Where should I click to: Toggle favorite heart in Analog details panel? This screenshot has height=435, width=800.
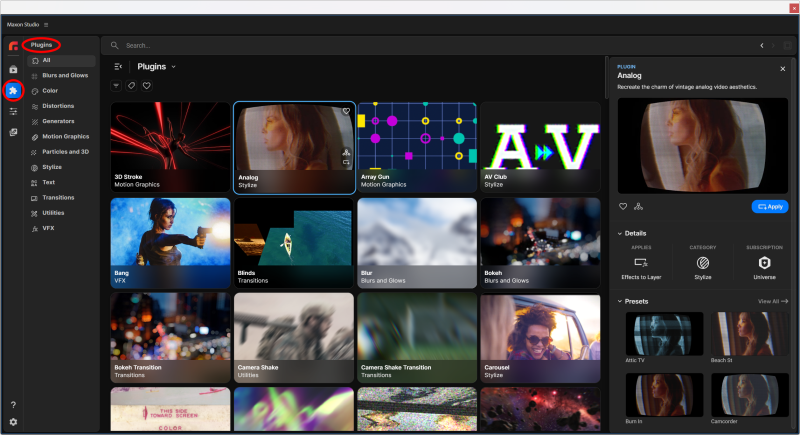623,207
